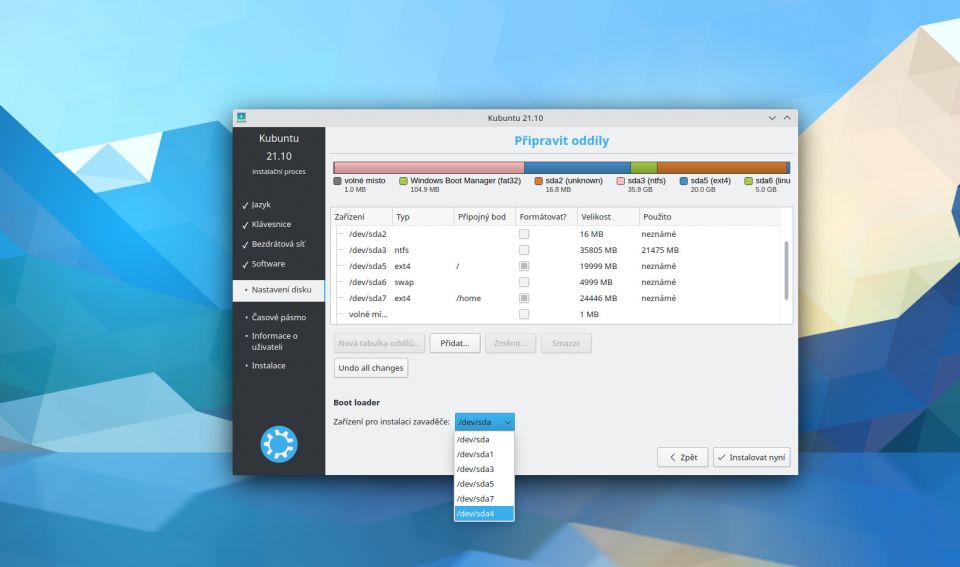This screenshot has width=960, height=567.
Task: Sort by the Velikost column header
Action: coord(609,217)
